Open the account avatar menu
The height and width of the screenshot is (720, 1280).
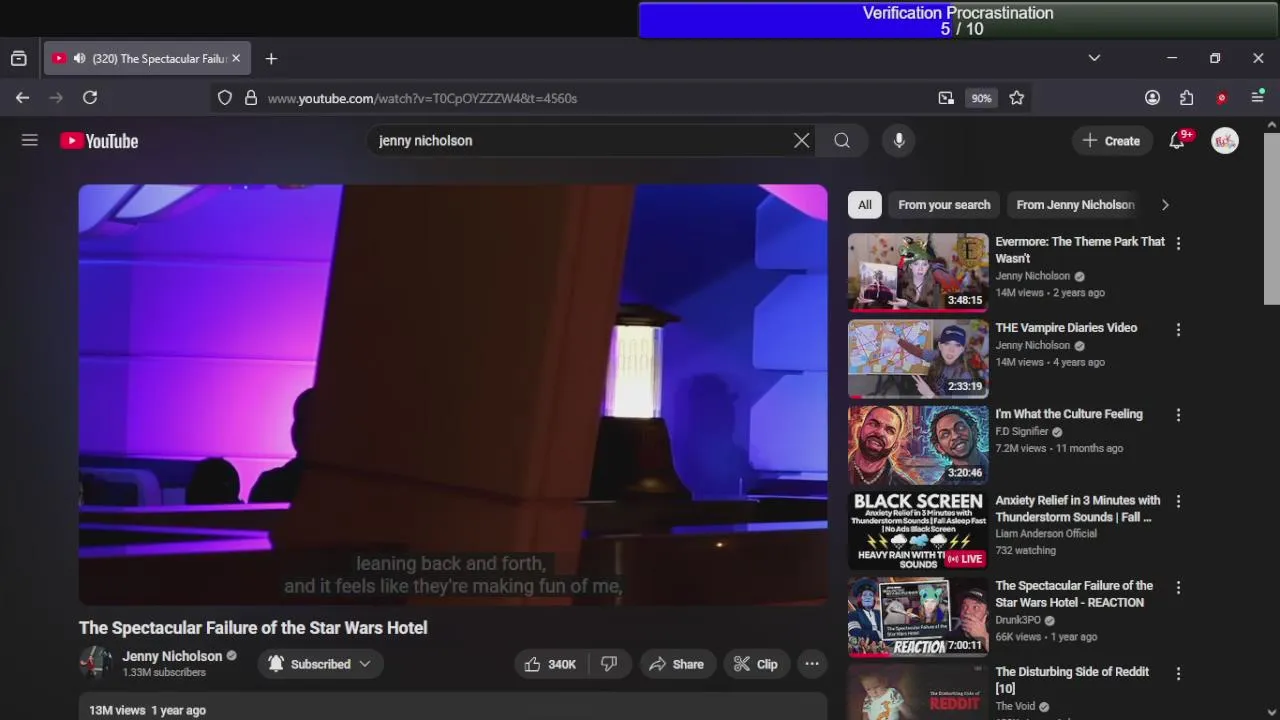click(x=1225, y=141)
